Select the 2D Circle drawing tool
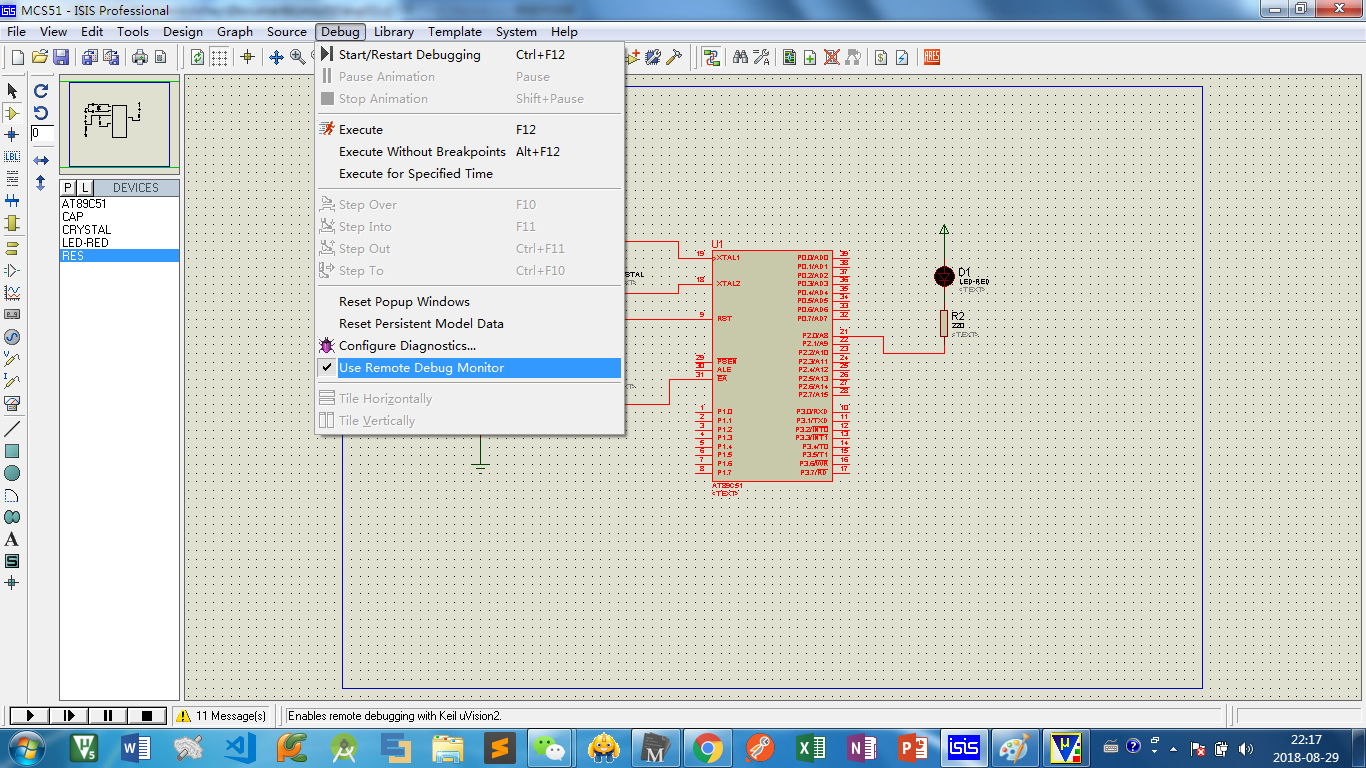Viewport: 1366px width, 768px height. click(12, 473)
